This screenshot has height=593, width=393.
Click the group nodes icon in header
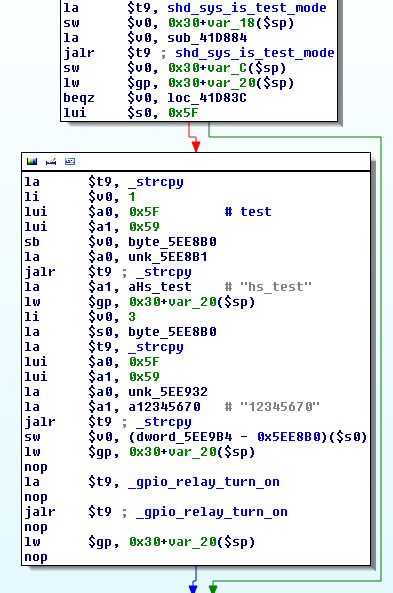70,161
